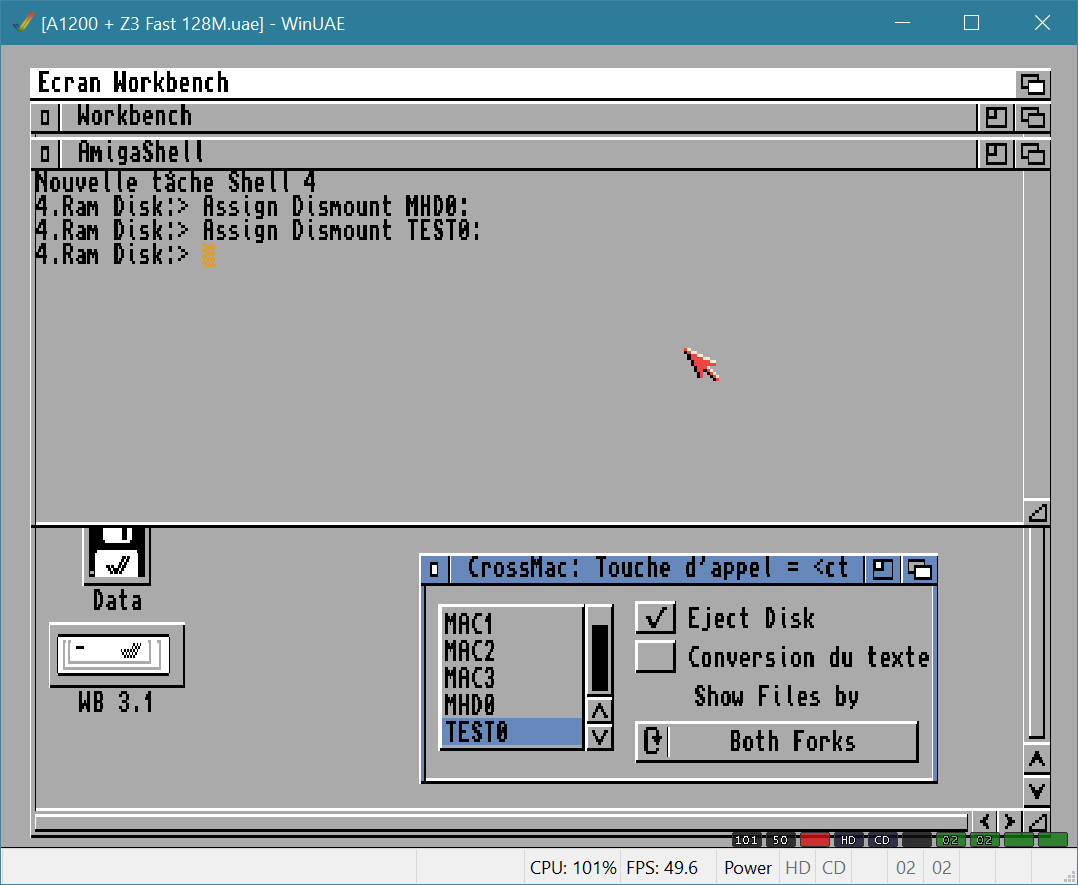Click the HD indicator in WinUAE status bar
1078x885 pixels.
[x=798, y=868]
